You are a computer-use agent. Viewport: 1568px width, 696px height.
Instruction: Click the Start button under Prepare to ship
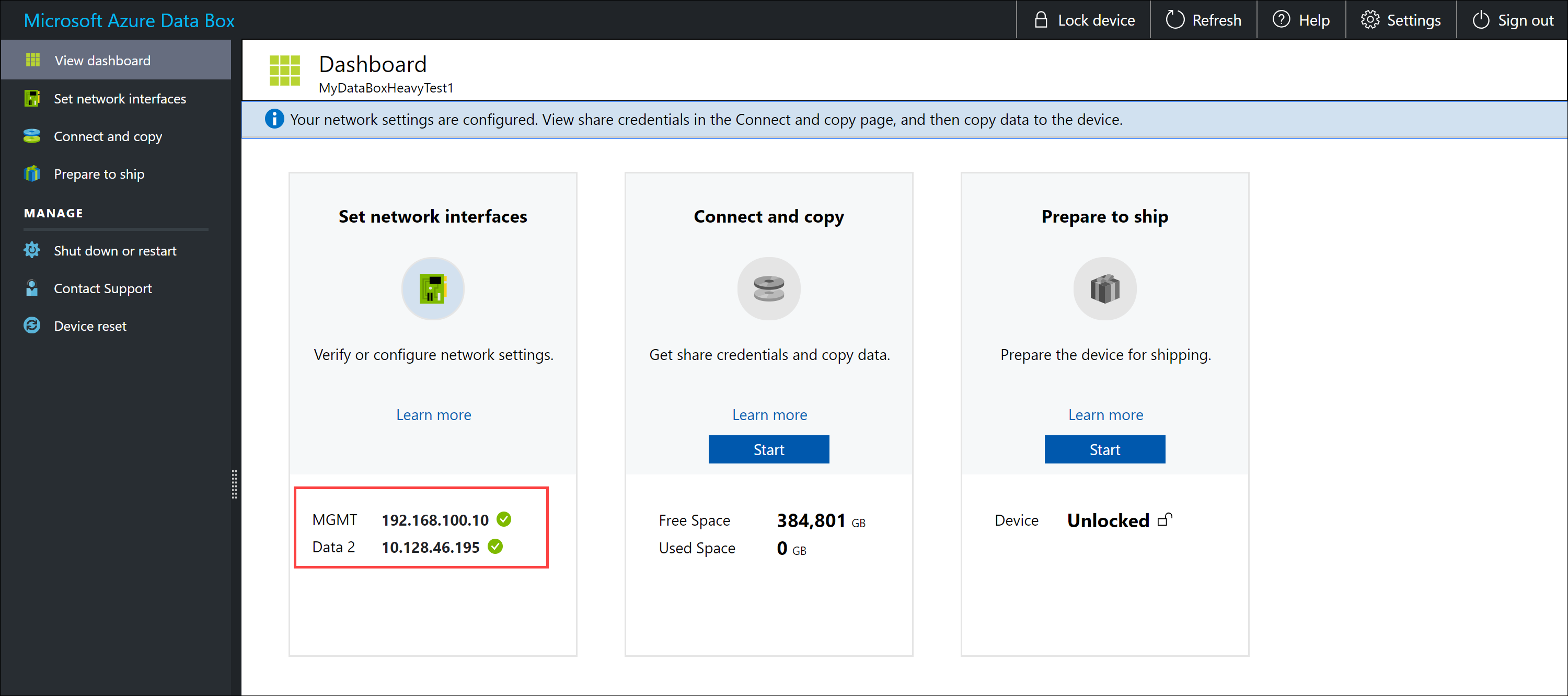tap(1104, 449)
